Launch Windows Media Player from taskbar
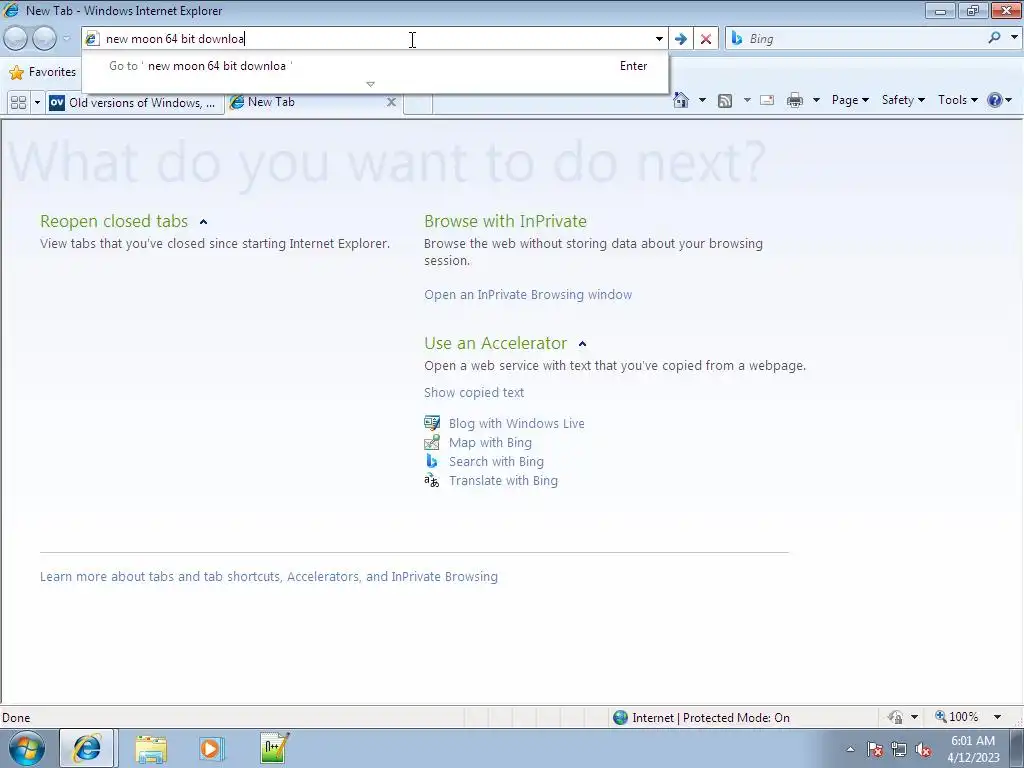The width and height of the screenshot is (1024, 768). [211, 748]
